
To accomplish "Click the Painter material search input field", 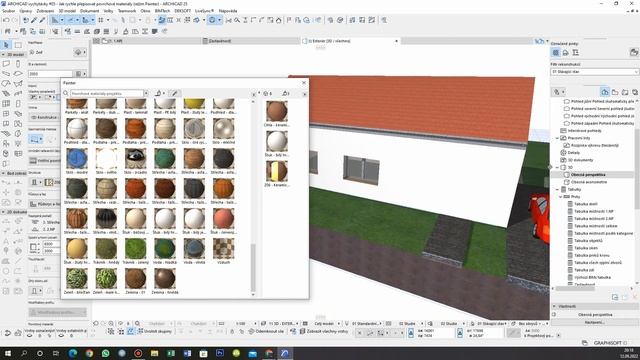I will pyautogui.click(x=107, y=93).
